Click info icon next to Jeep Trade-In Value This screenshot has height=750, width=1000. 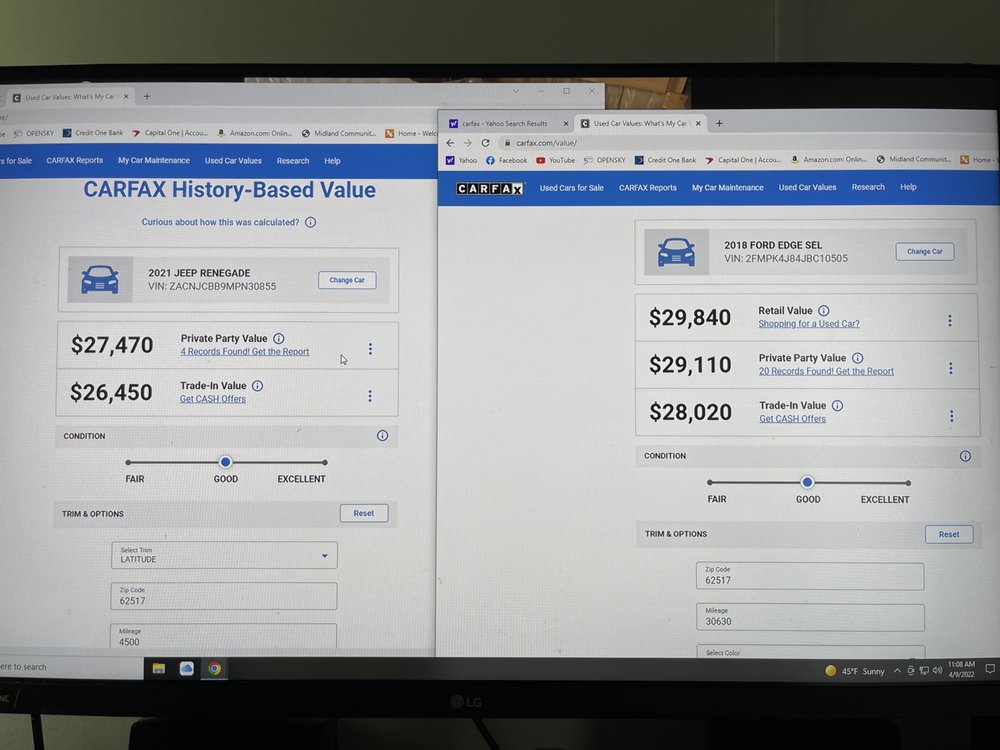(257, 386)
